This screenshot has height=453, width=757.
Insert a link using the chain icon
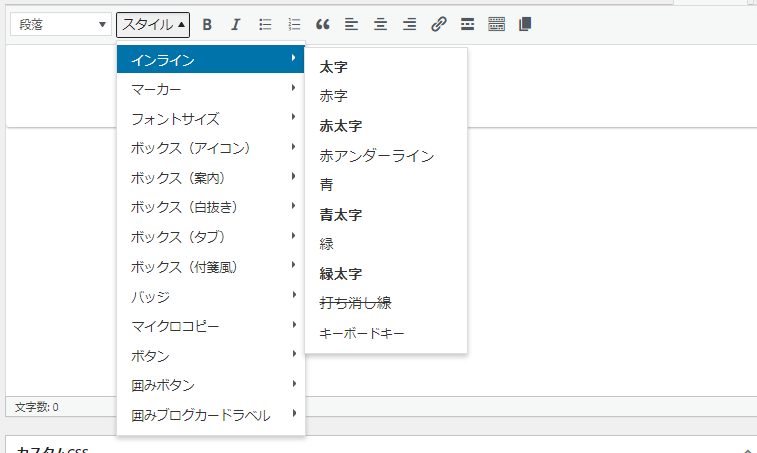438,24
